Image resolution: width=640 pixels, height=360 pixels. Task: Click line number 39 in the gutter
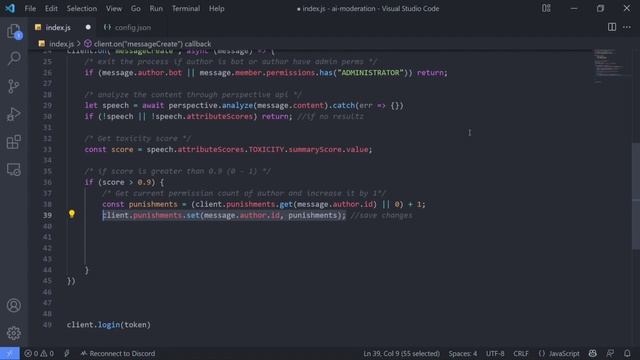(x=47, y=215)
